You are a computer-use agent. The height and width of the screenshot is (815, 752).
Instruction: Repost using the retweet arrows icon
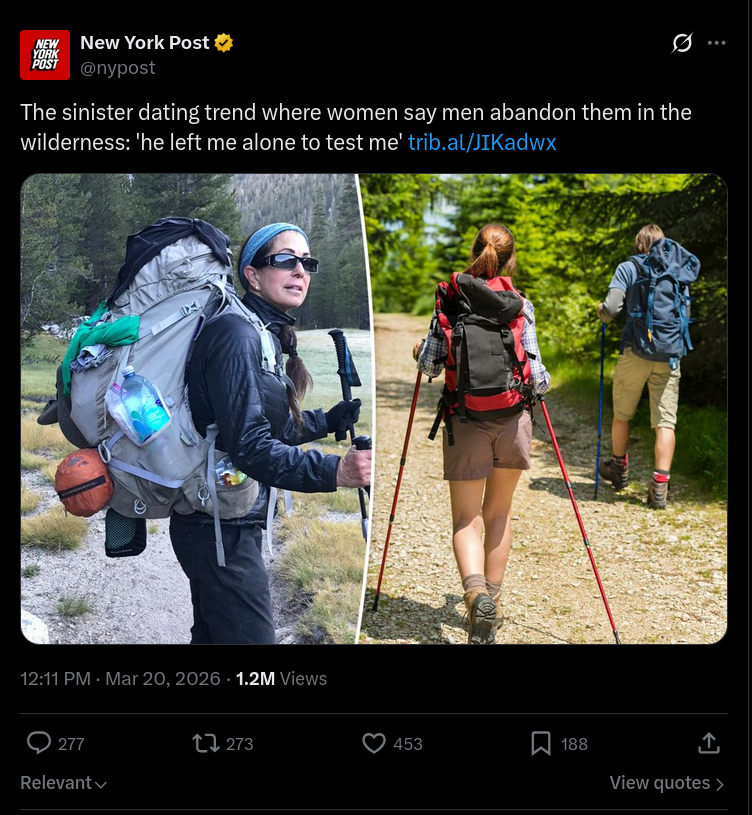pos(206,743)
